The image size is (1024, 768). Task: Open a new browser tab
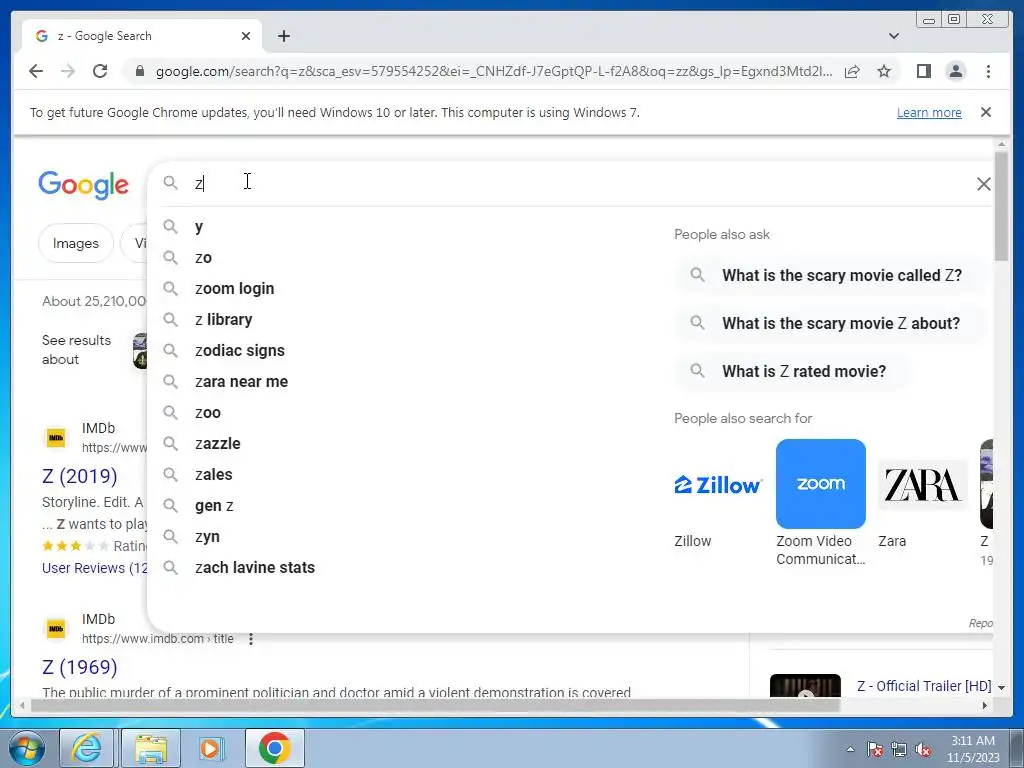click(x=283, y=36)
